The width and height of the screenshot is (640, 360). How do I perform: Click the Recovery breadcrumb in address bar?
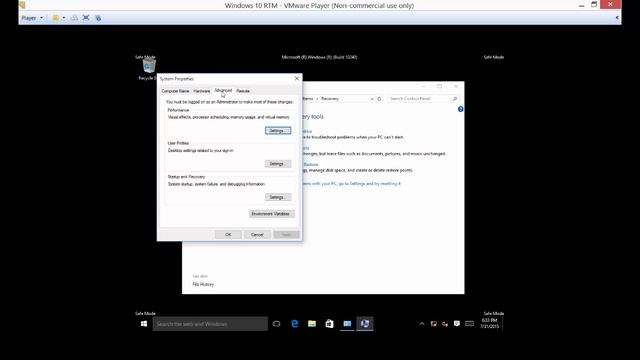[330, 99]
